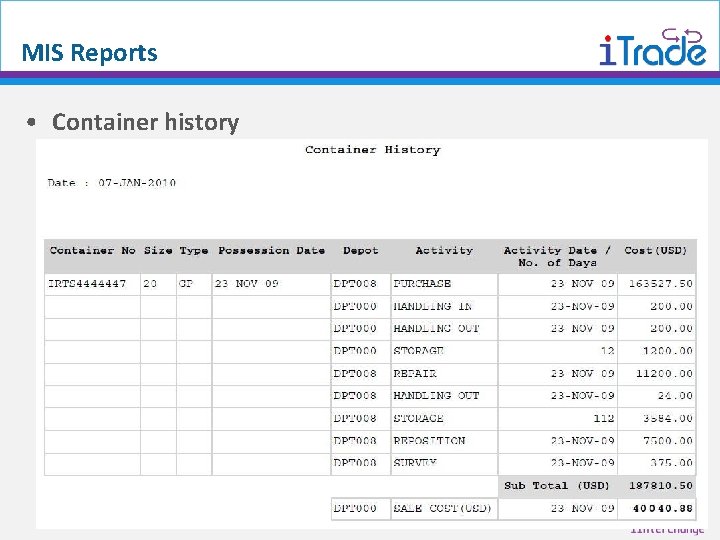720x540 pixels.
Task: Click the storage days value 112
Action: [604, 418]
